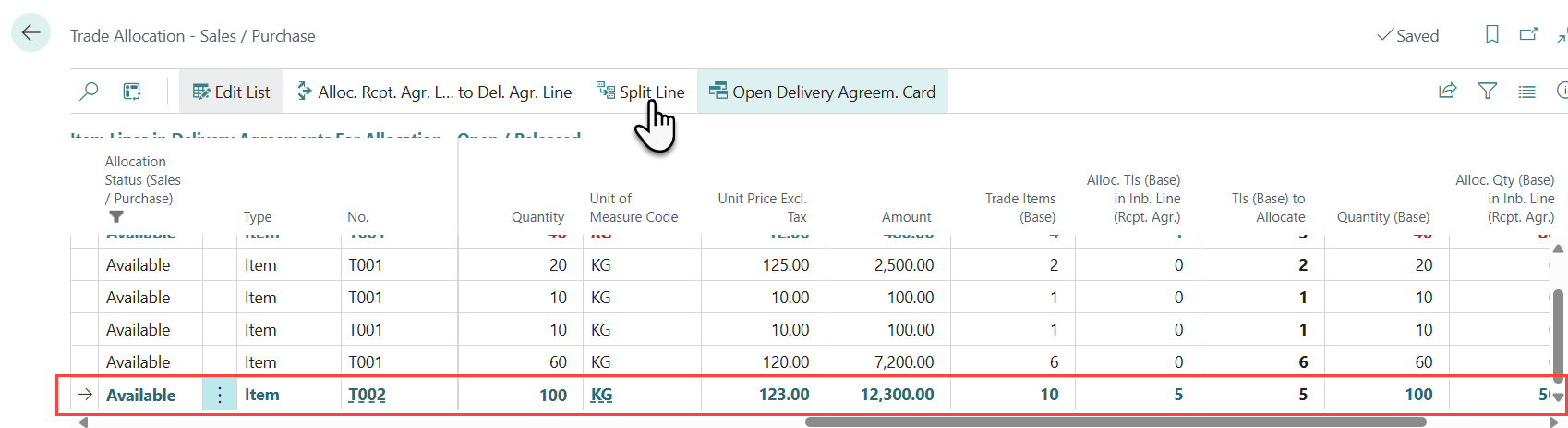Show list view options icon
Screen dimensions: 1568x428
pyautogui.click(x=1526, y=92)
